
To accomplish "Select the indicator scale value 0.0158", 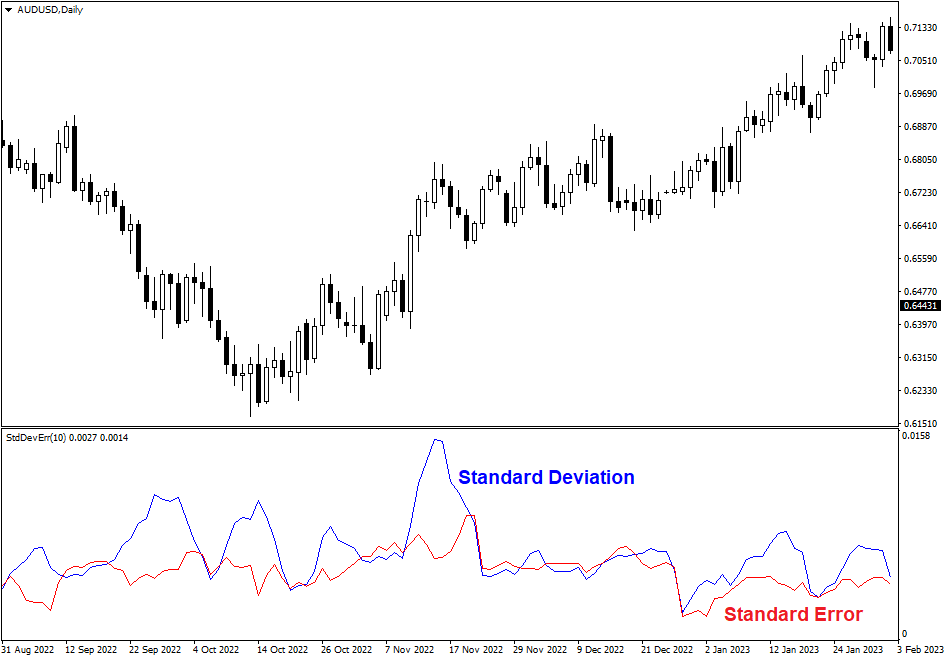I will pyautogui.click(x=916, y=435).
